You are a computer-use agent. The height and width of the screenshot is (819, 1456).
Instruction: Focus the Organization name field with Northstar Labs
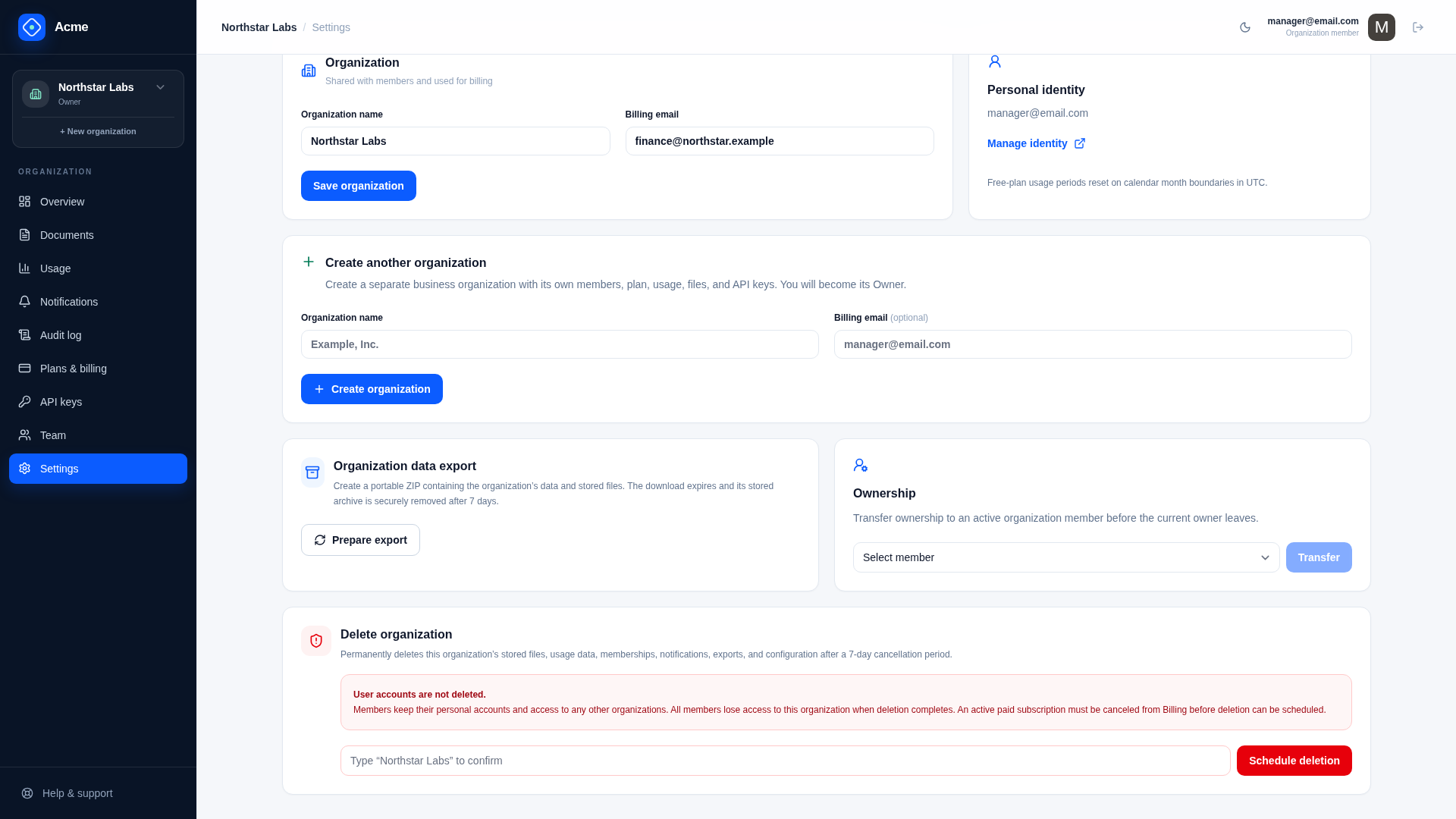pos(455,141)
